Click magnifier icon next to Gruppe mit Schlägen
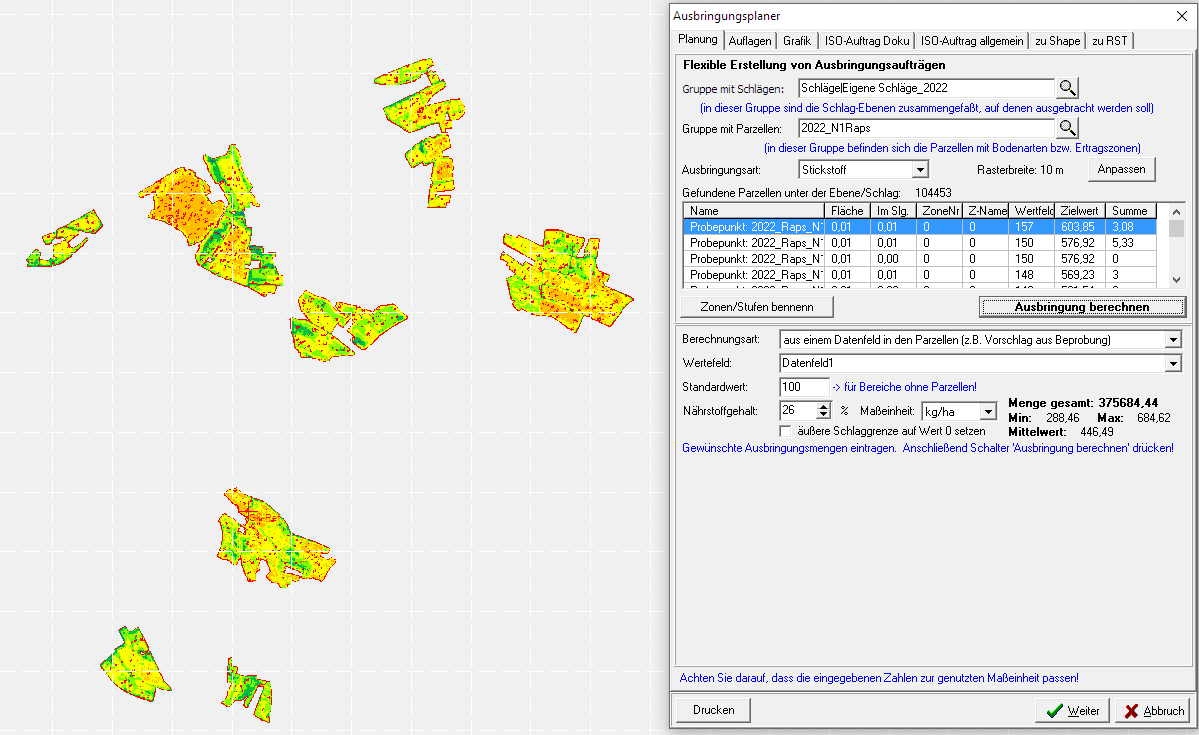This screenshot has width=1199, height=735. point(1068,88)
